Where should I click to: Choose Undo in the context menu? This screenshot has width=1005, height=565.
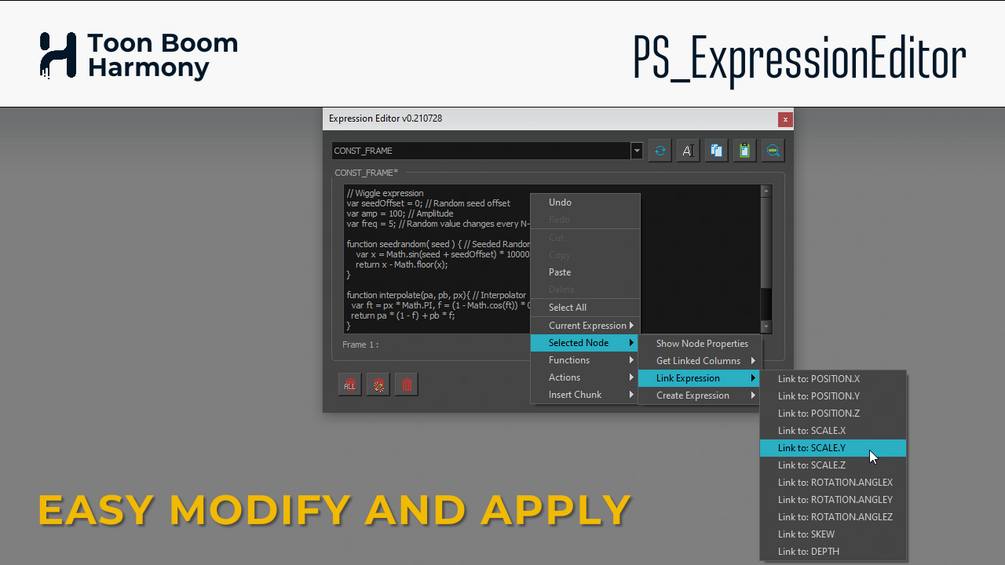585,202
